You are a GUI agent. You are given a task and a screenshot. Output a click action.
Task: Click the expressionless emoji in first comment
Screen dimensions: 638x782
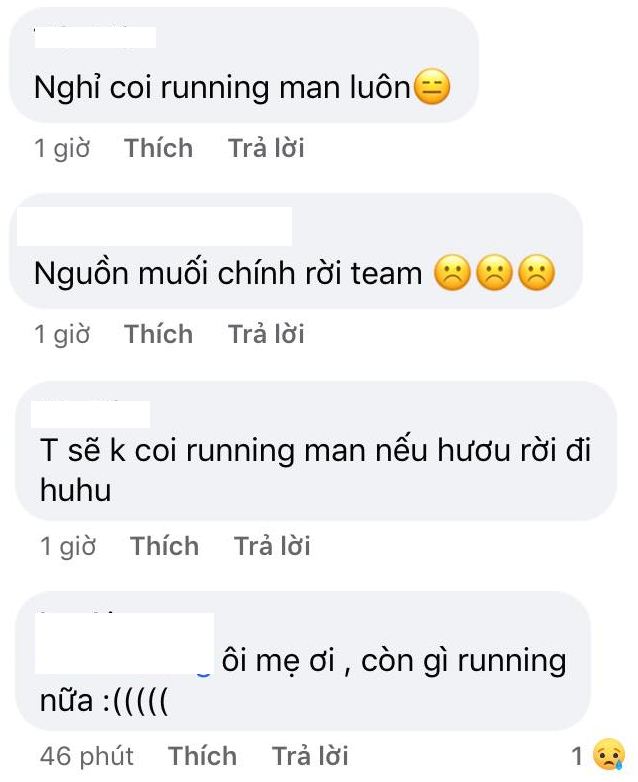pos(432,87)
